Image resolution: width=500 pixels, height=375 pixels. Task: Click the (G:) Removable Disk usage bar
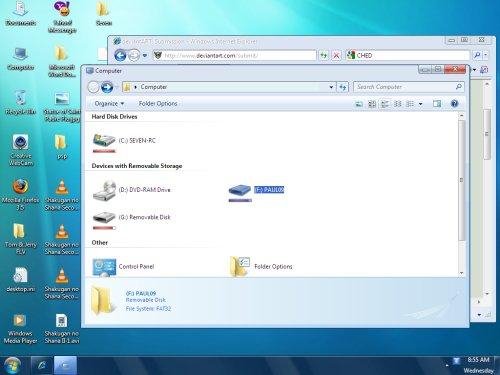click(104, 228)
